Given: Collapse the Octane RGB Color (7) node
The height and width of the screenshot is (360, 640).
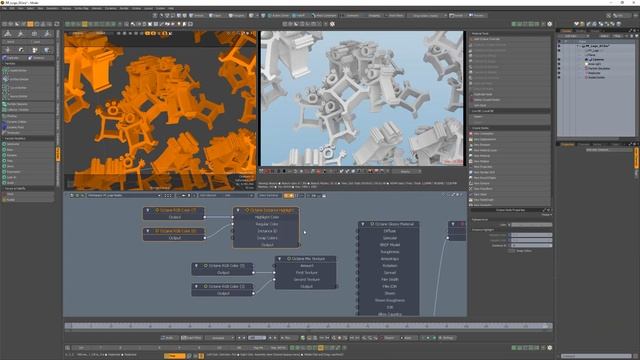Looking at the screenshot, I should (148, 210).
